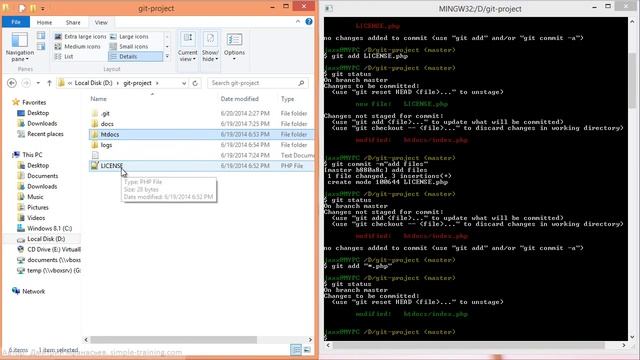Open address bar history dropdown
This screenshot has width=640, height=360.
184,83
